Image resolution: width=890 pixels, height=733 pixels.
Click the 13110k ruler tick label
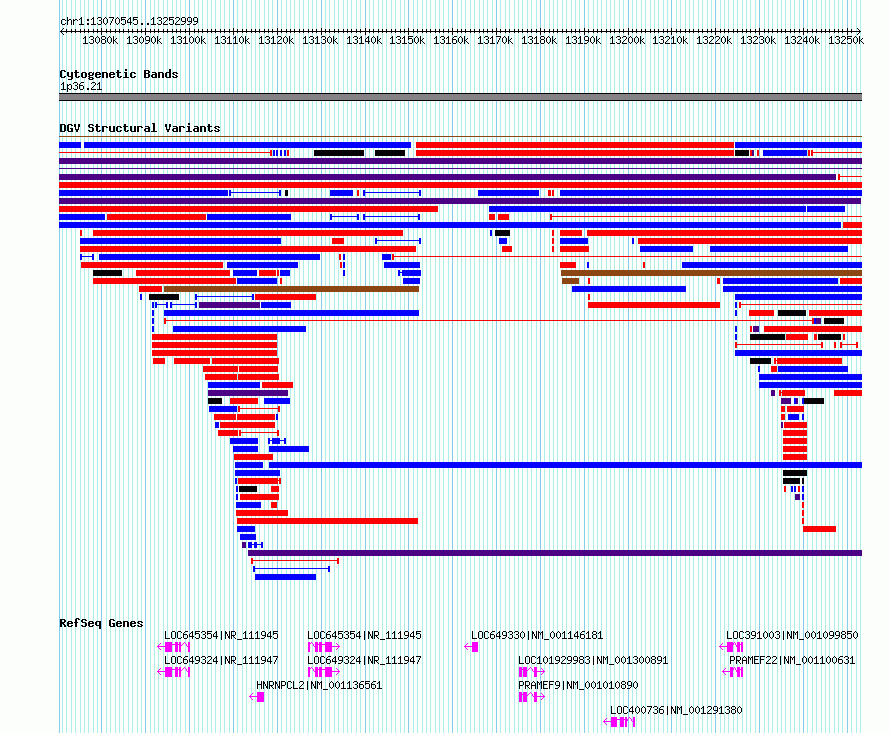232,40
